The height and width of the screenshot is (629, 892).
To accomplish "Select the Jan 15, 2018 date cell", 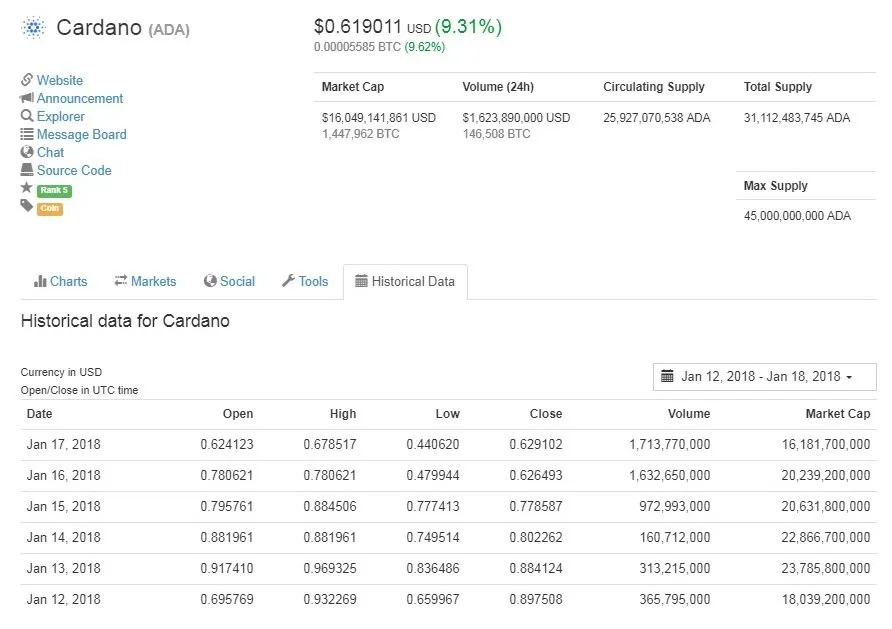I will click(64, 506).
